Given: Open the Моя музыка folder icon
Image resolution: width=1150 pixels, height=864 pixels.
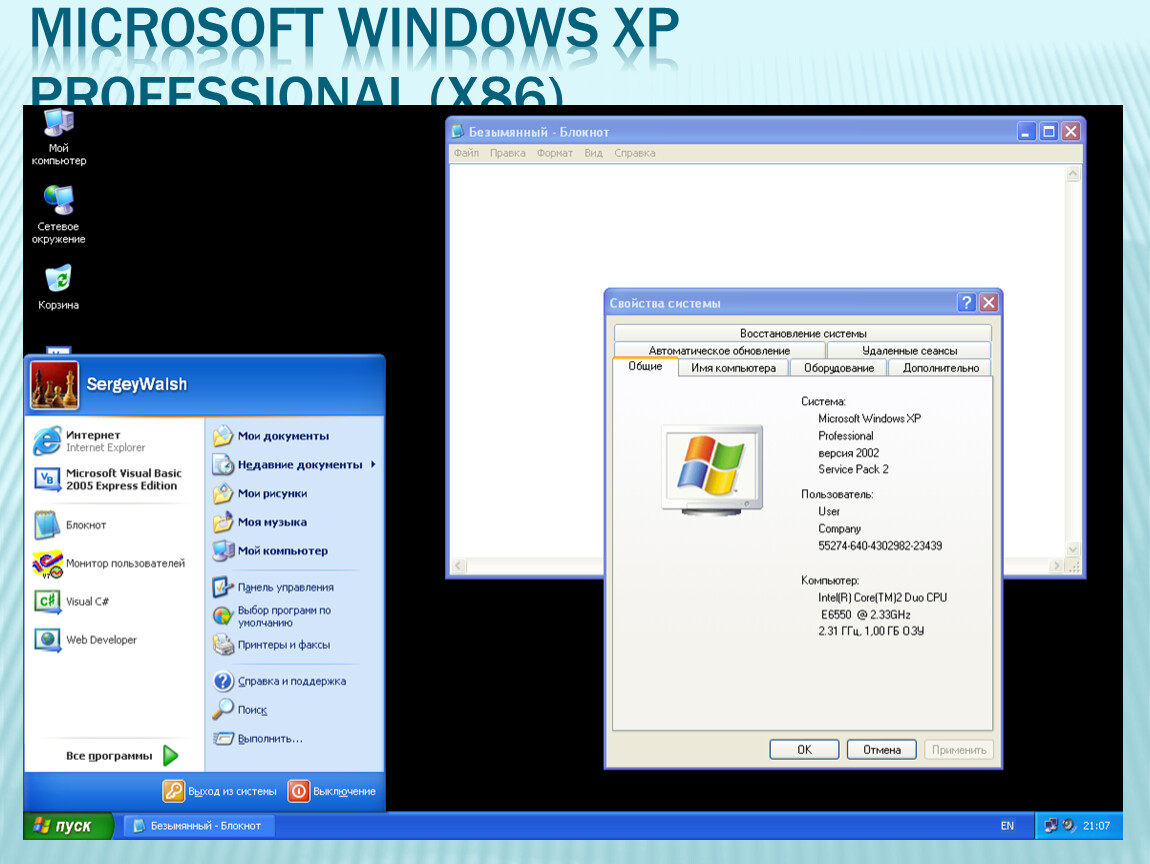Looking at the screenshot, I should [223, 522].
